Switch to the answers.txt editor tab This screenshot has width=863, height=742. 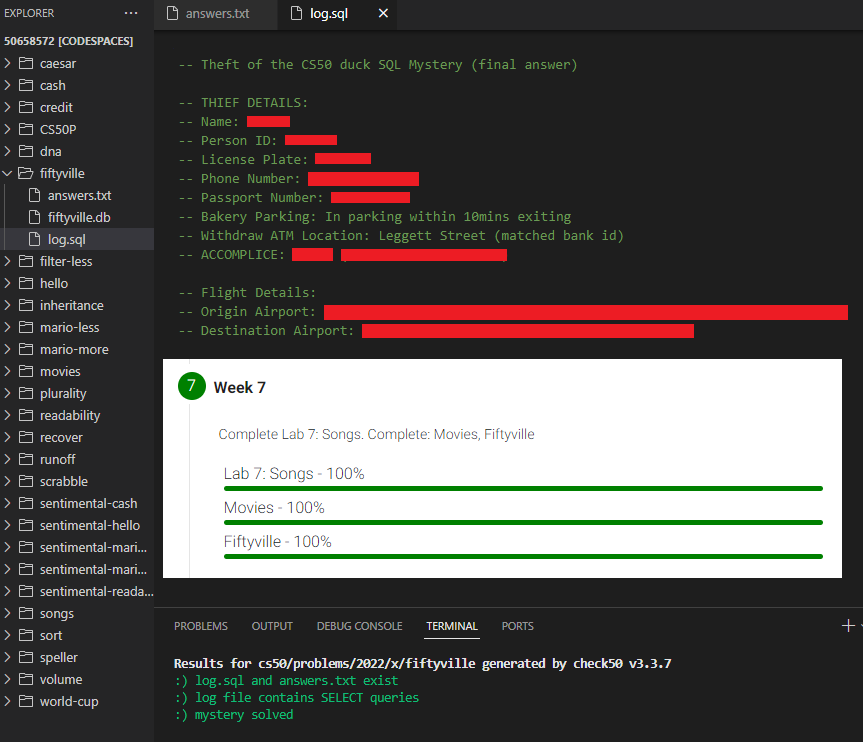pyautogui.click(x=216, y=14)
